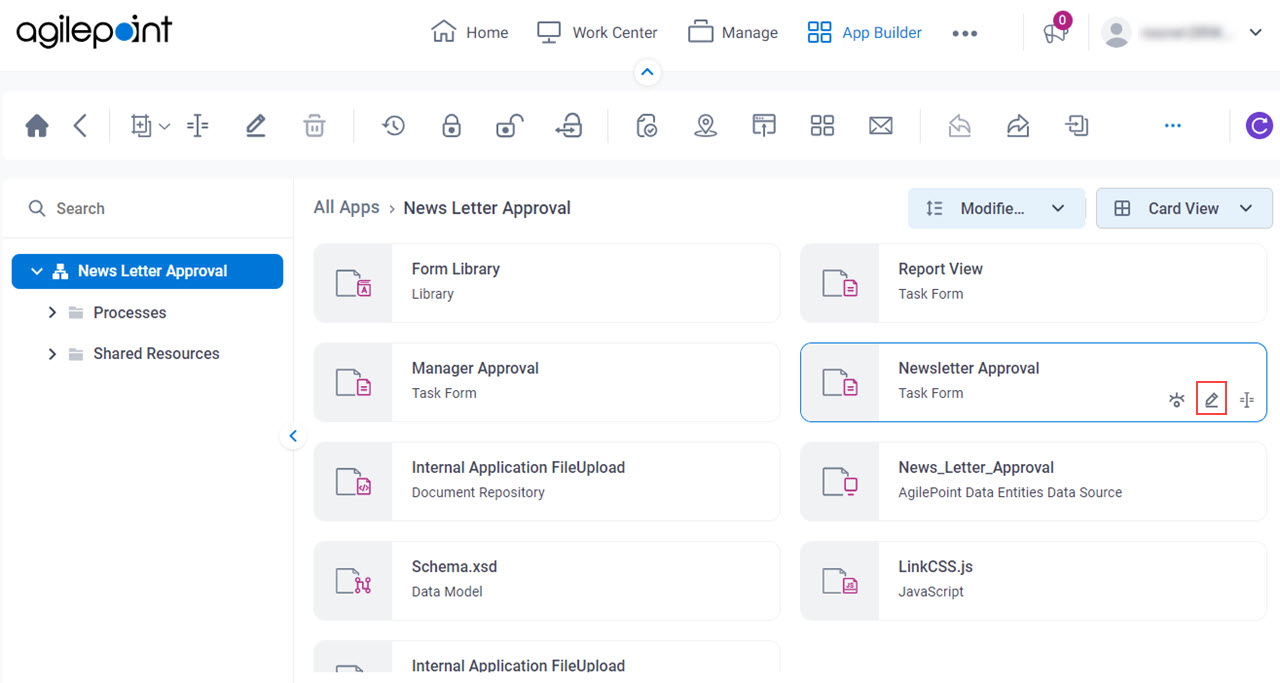Click the edit pencil on Newsletter Approval card
The height and width of the screenshot is (683, 1280).
tap(1211, 400)
